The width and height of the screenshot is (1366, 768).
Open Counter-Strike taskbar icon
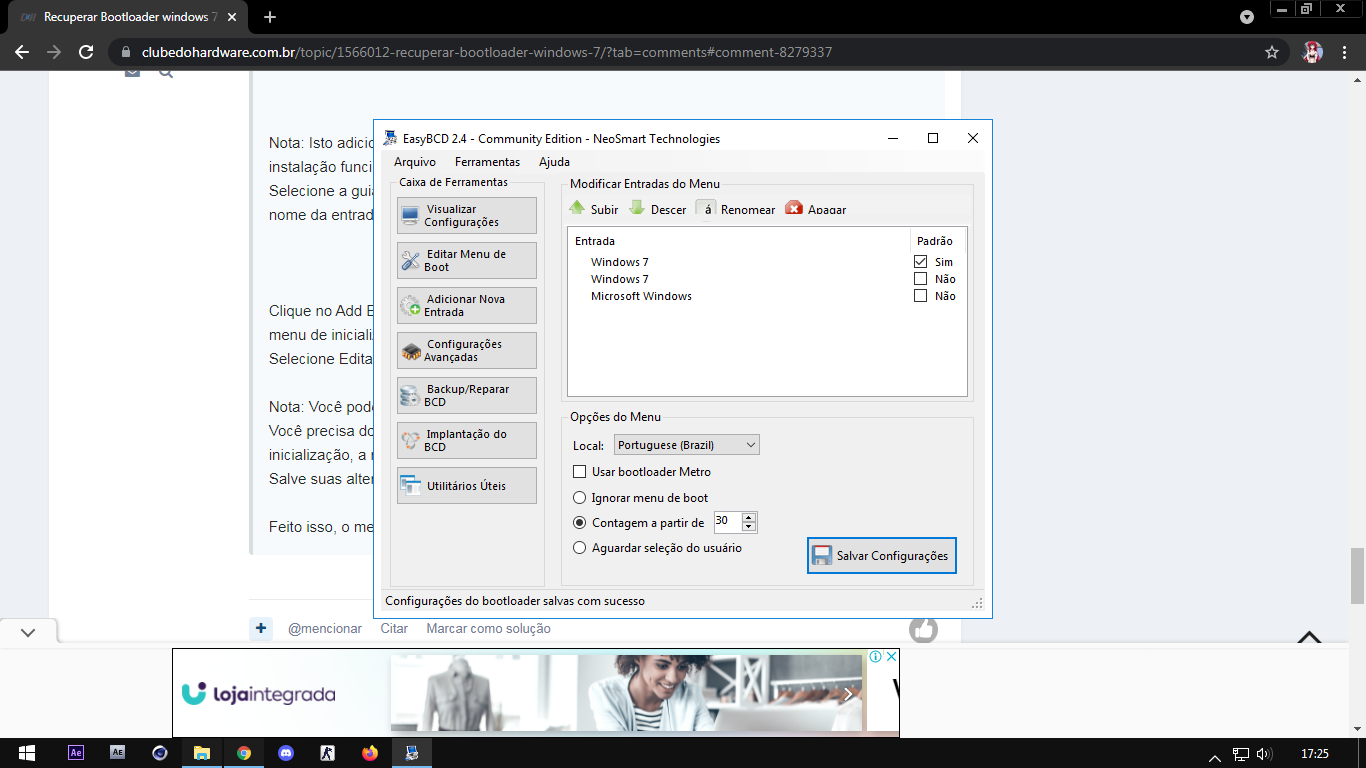328,753
